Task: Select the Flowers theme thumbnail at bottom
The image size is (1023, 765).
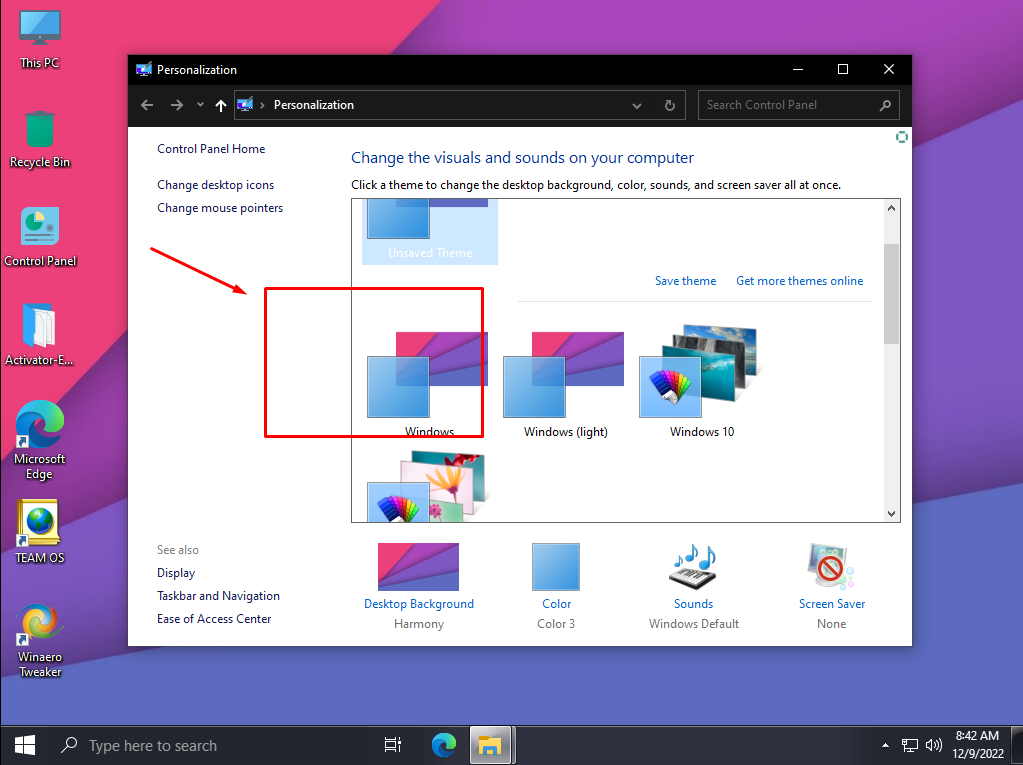Action: tap(429, 487)
